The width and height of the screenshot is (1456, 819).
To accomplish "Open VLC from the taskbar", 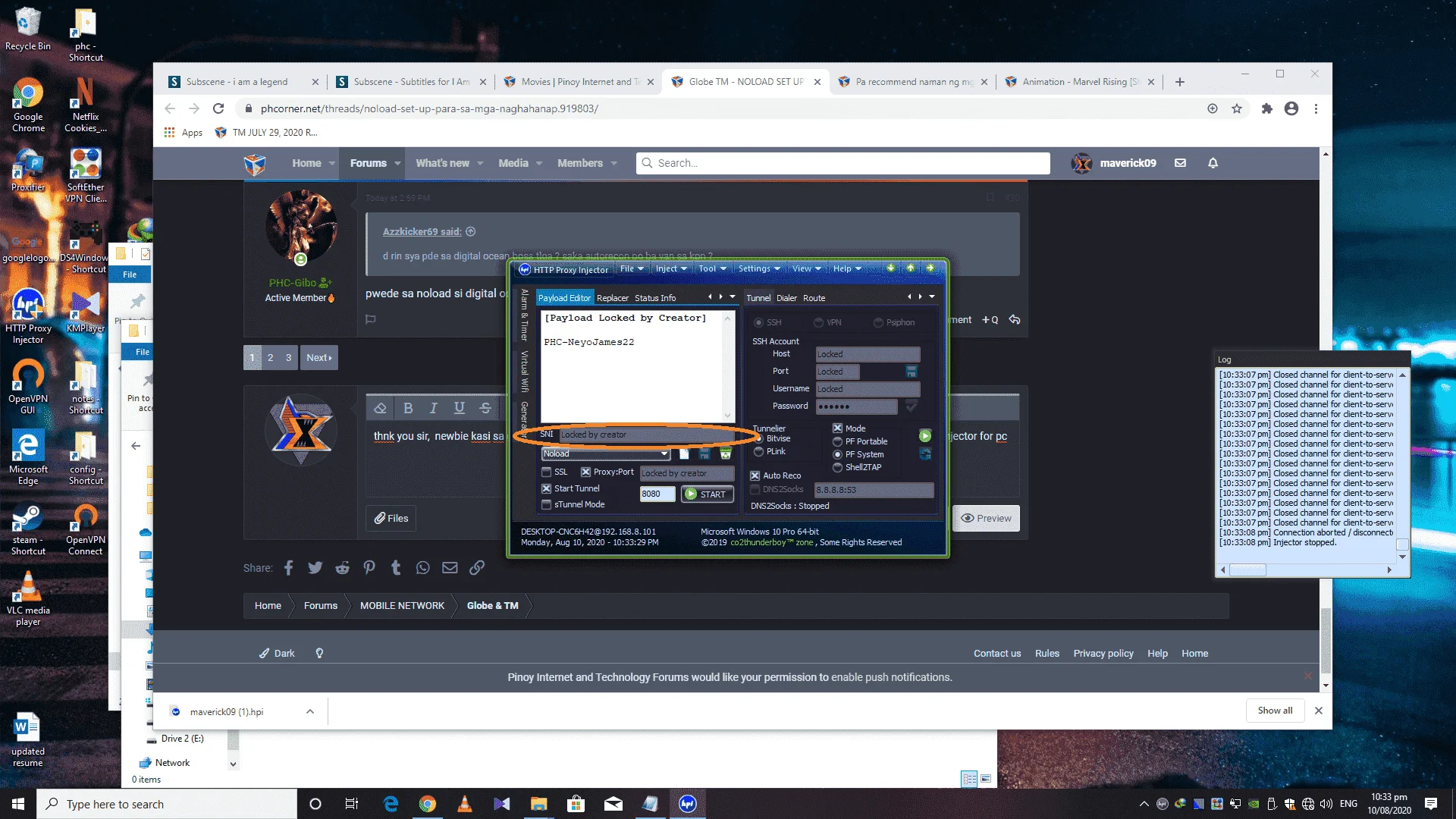I will 465,804.
